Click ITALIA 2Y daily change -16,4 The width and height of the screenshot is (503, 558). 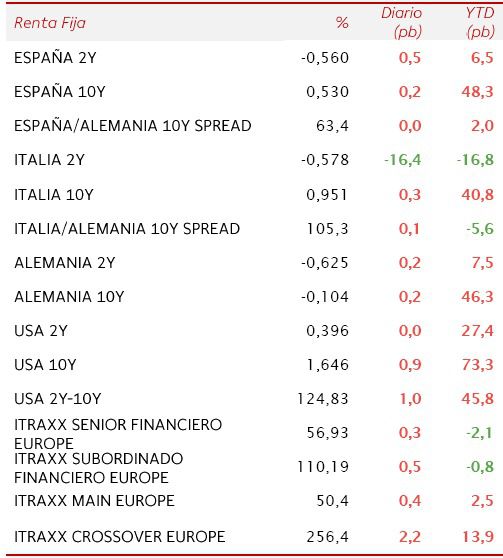(x=403, y=160)
